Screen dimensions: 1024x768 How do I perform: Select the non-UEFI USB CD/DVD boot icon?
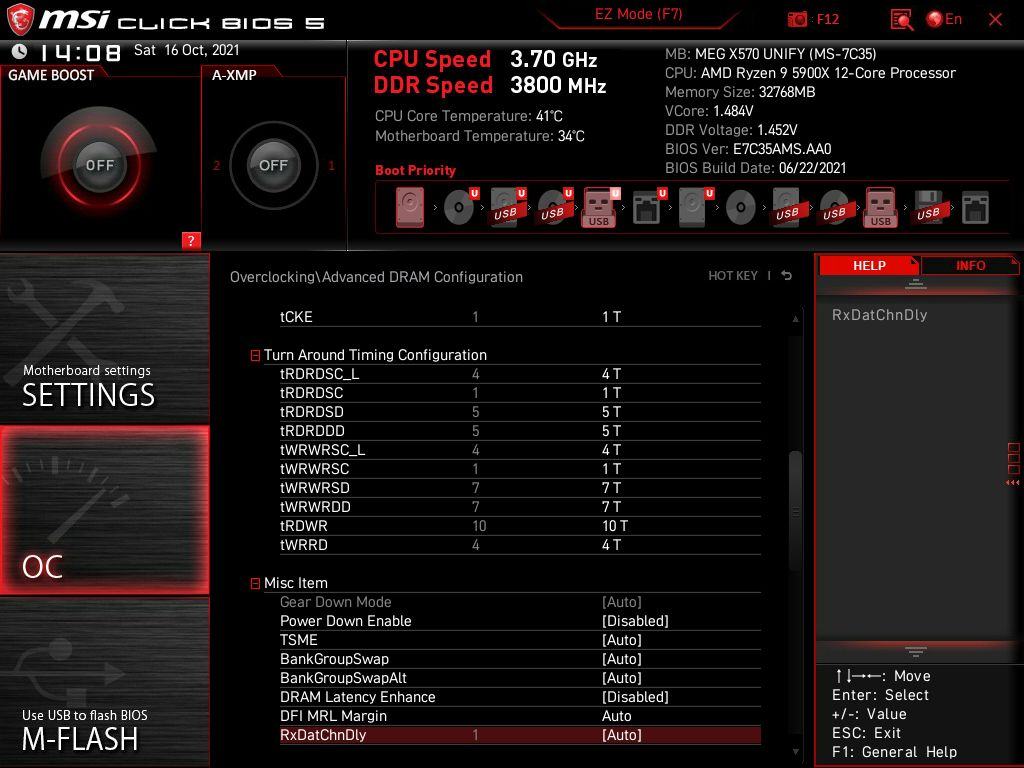point(835,208)
